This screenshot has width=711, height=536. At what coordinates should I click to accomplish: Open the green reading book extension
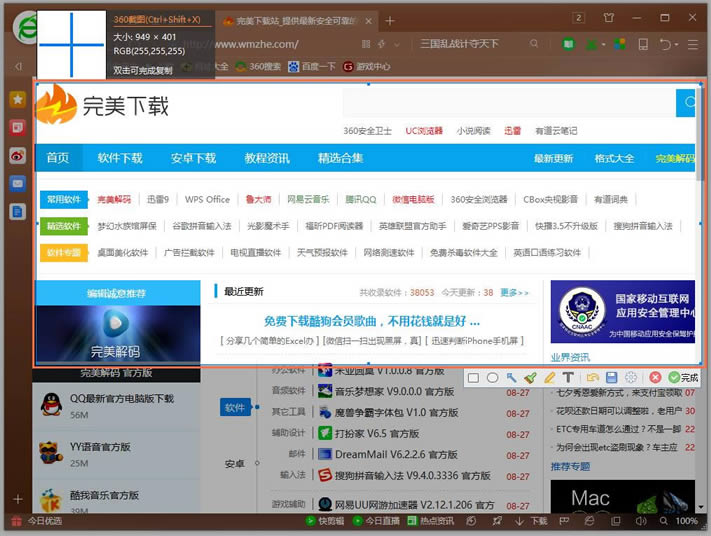coord(568,44)
